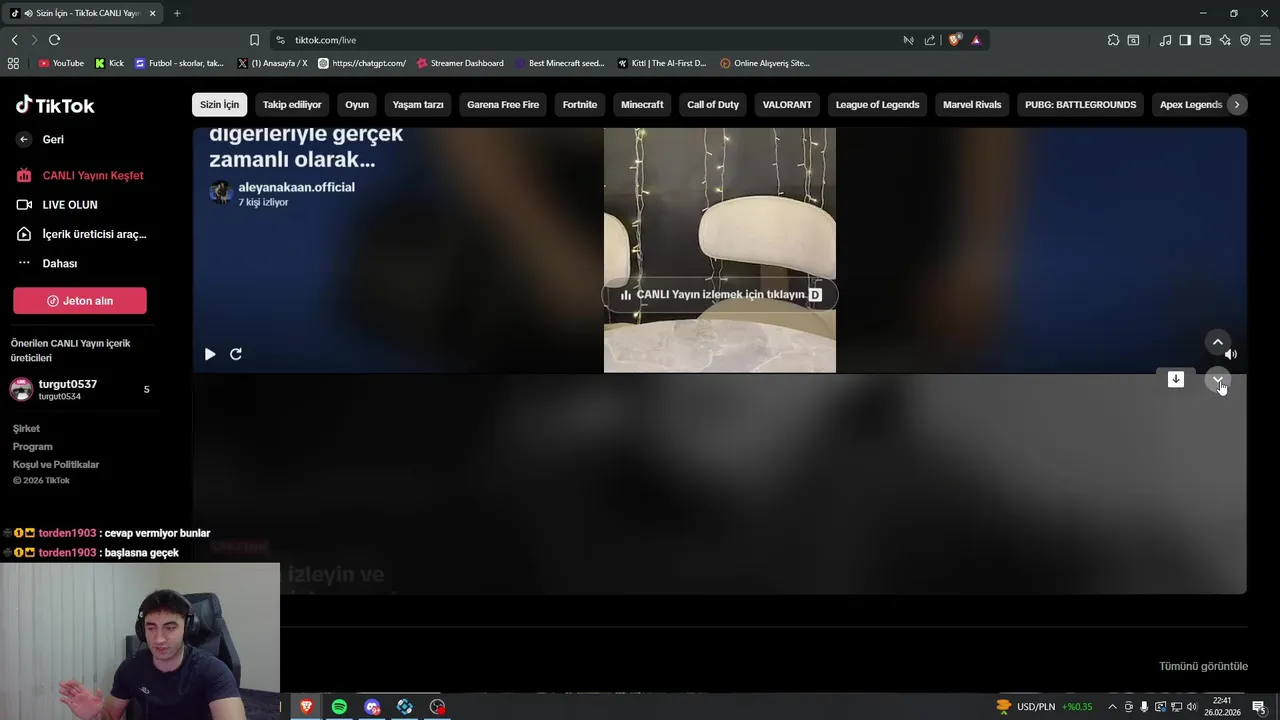The image size is (1280, 720).
Task: Open the aleyanakaan.official profile link
Action: tap(296, 187)
